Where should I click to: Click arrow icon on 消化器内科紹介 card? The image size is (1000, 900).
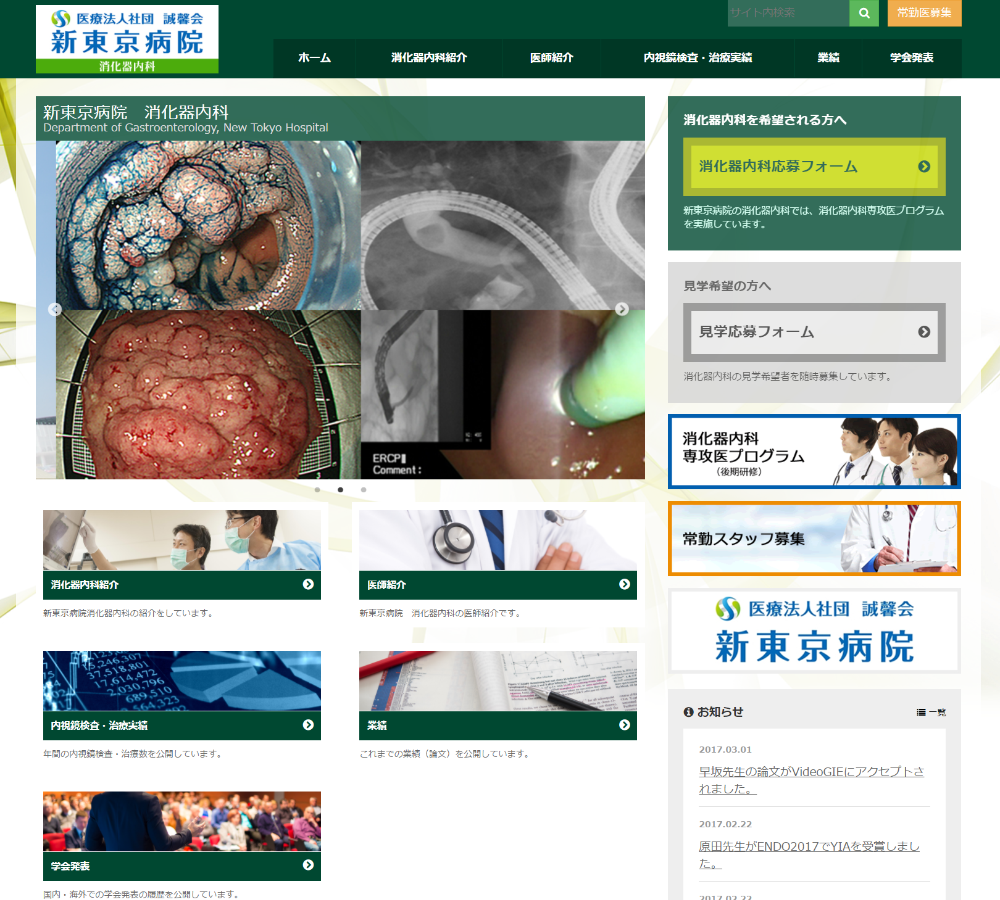[x=308, y=584]
